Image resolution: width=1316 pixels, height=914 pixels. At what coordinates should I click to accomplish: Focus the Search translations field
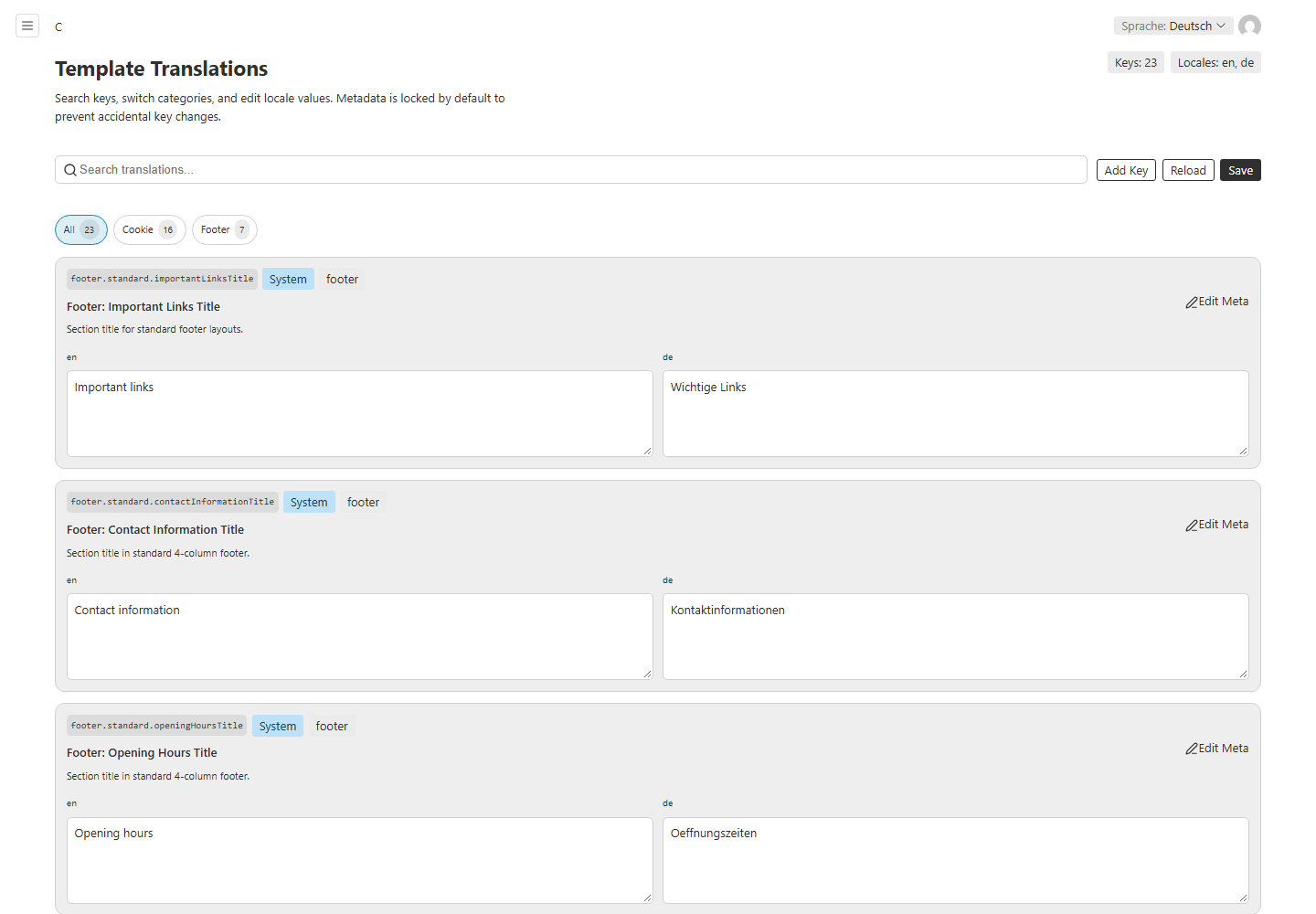(571, 170)
